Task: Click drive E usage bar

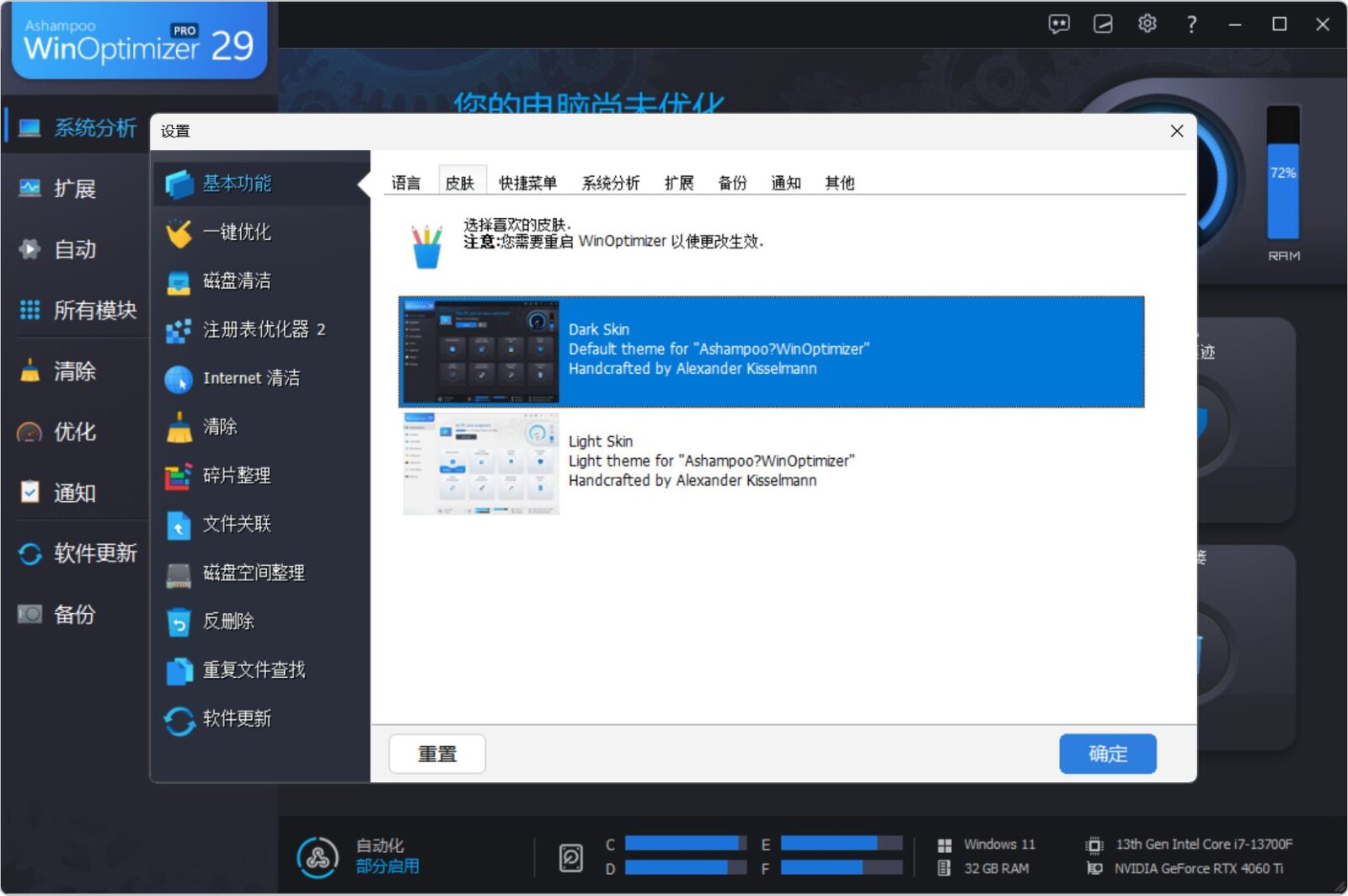Action: (x=842, y=843)
